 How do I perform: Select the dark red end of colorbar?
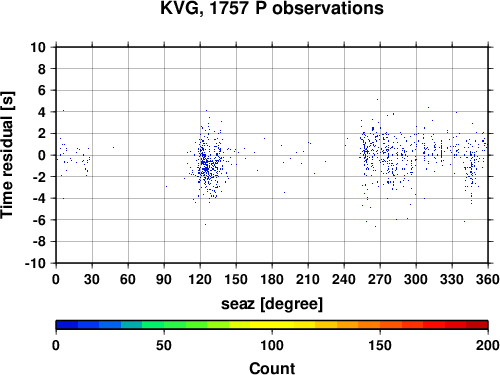[x=477, y=325]
